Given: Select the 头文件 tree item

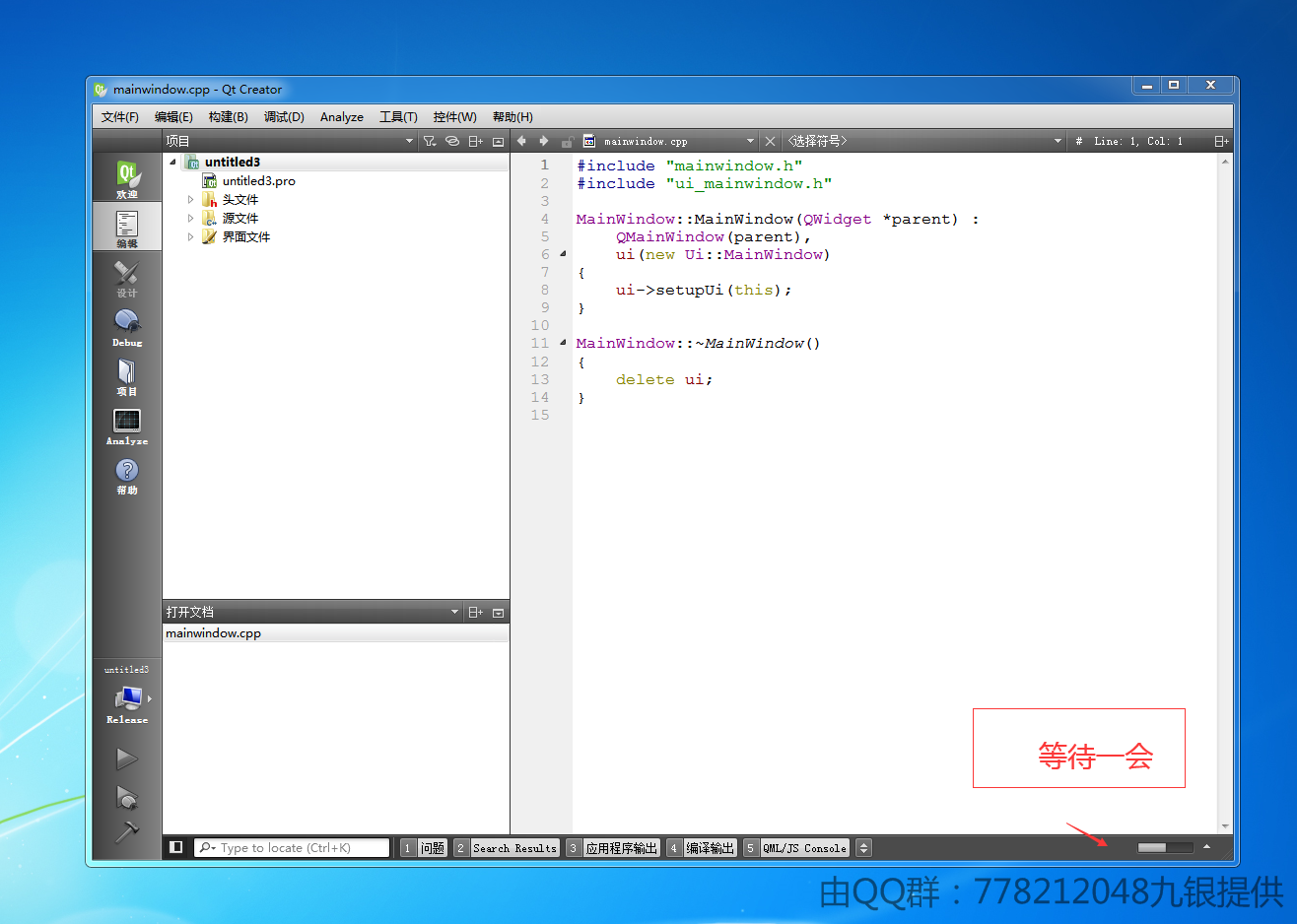Looking at the screenshot, I should click(x=239, y=199).
